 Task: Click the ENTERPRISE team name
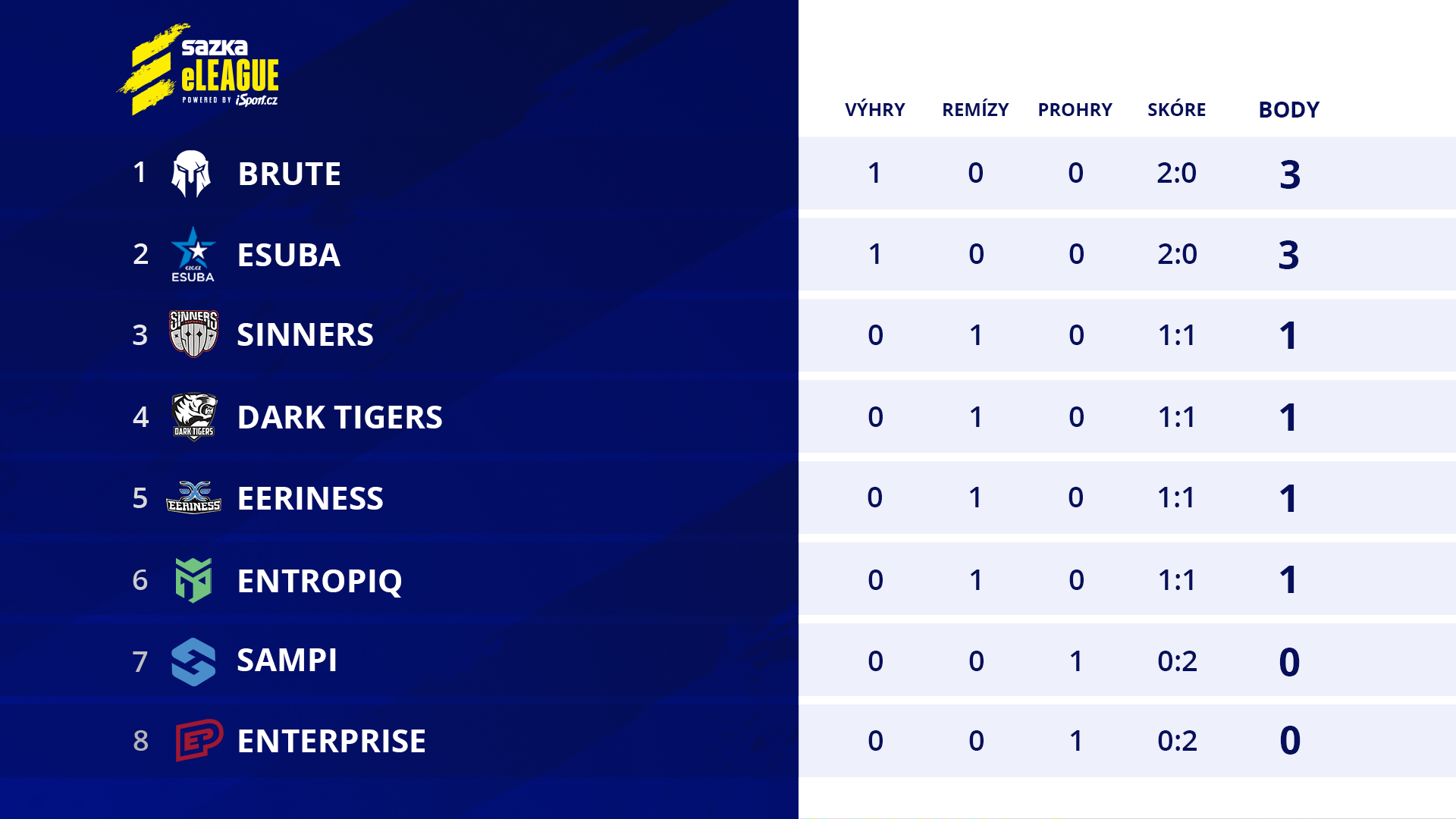pyautogui.click(x=331, y=742)
